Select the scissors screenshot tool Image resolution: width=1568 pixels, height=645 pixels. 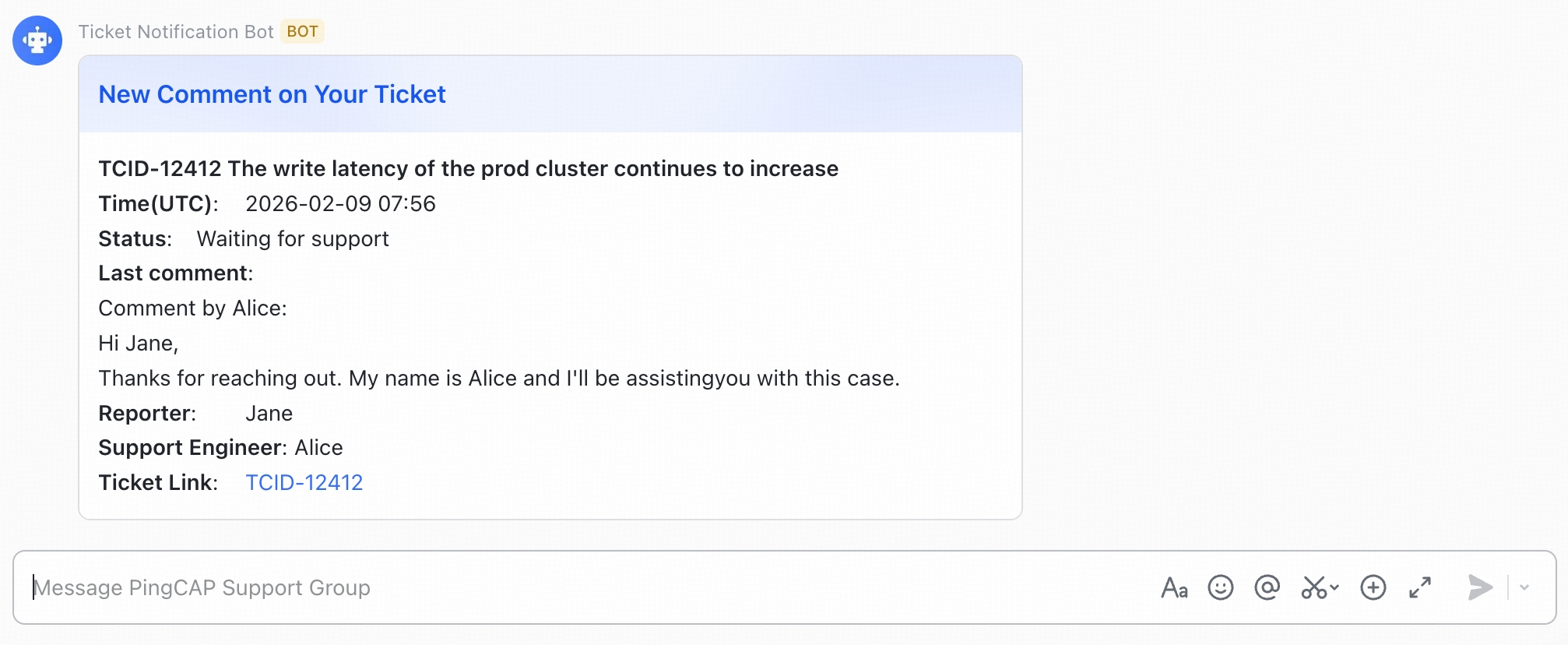point(1313,587)
